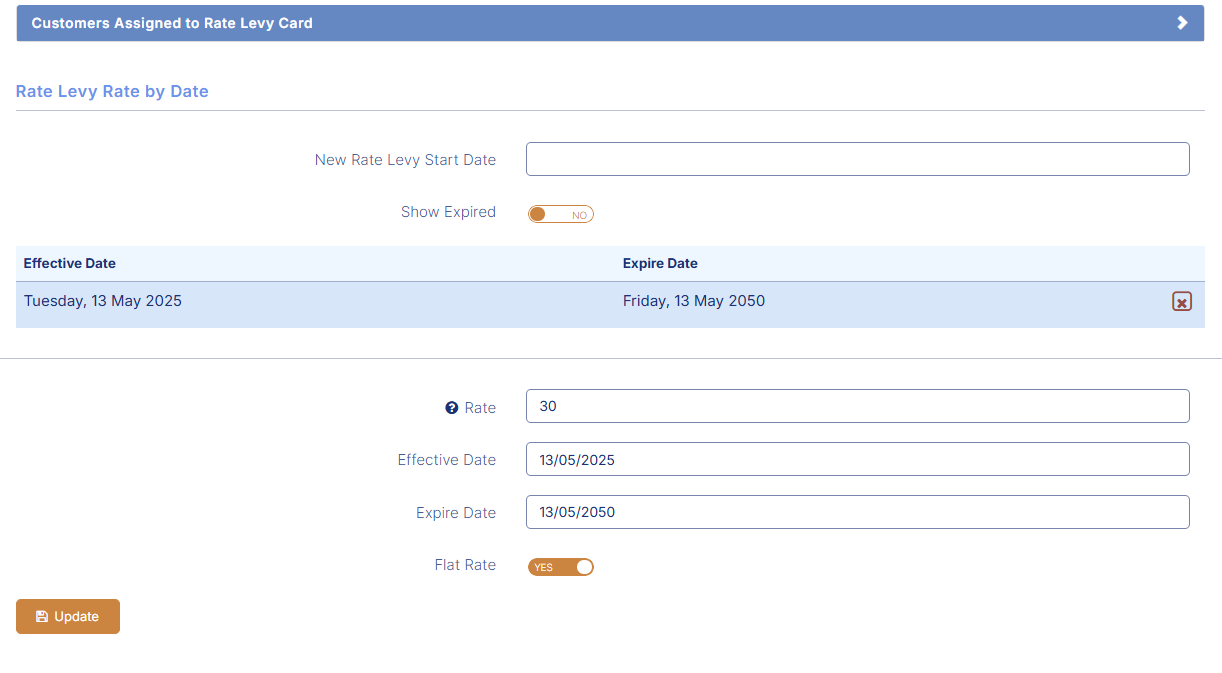Click the Expire Date column header
Viewport: 1222px width, 673px height.
click(660, 264)
